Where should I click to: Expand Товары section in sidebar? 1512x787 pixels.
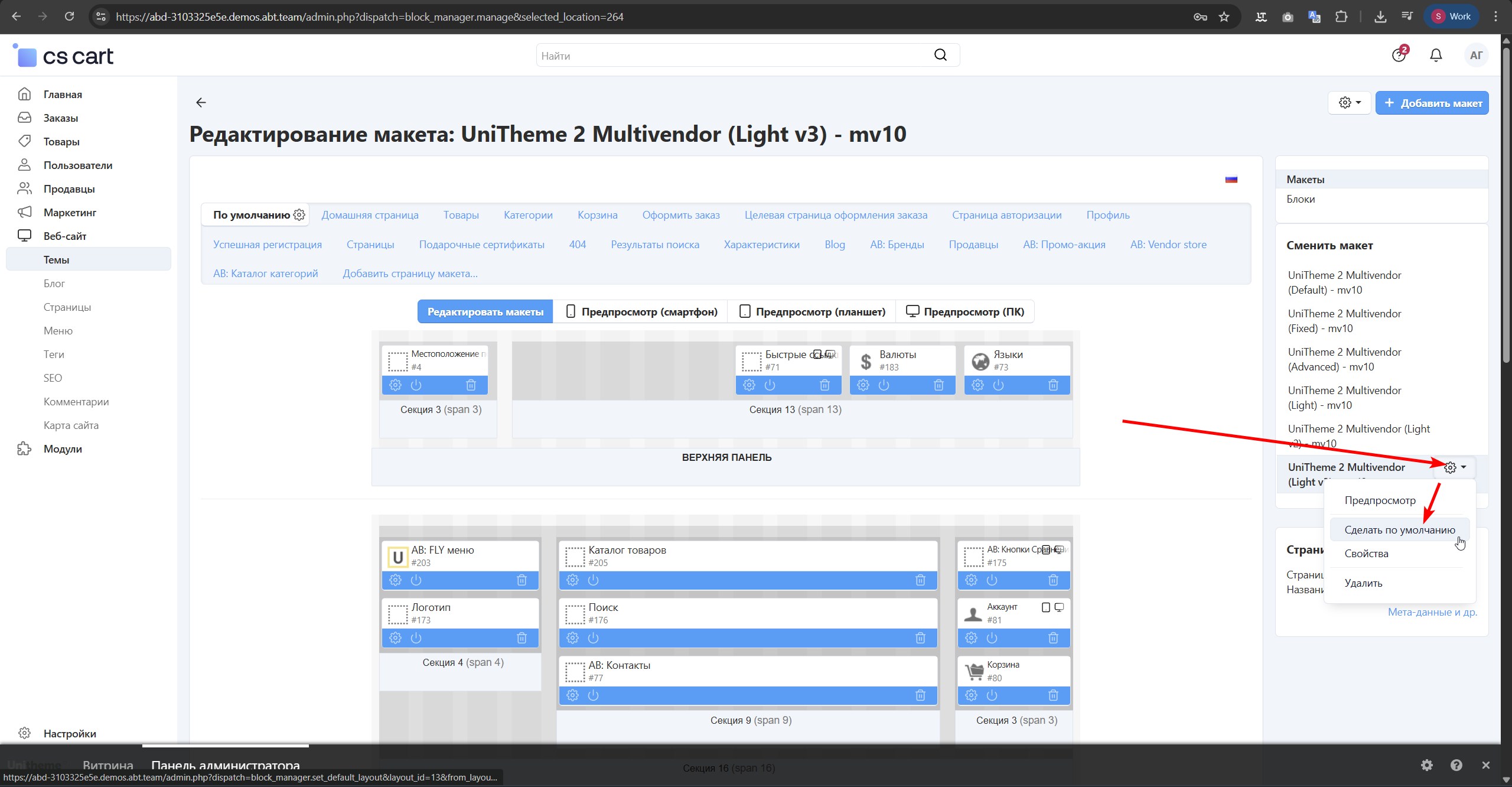(x=61, y=142)
